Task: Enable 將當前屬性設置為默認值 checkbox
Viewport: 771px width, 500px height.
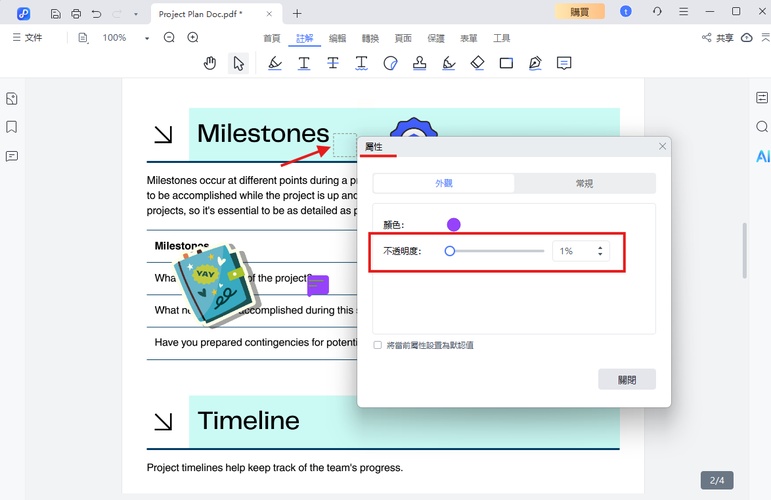Action: pos(377,345)
